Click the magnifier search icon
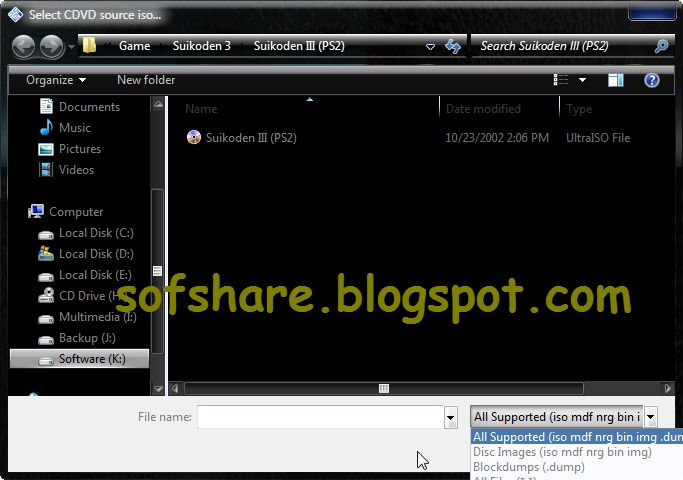Image resolution: width=683 pixels, height=480 pixels. pos(661,46)
